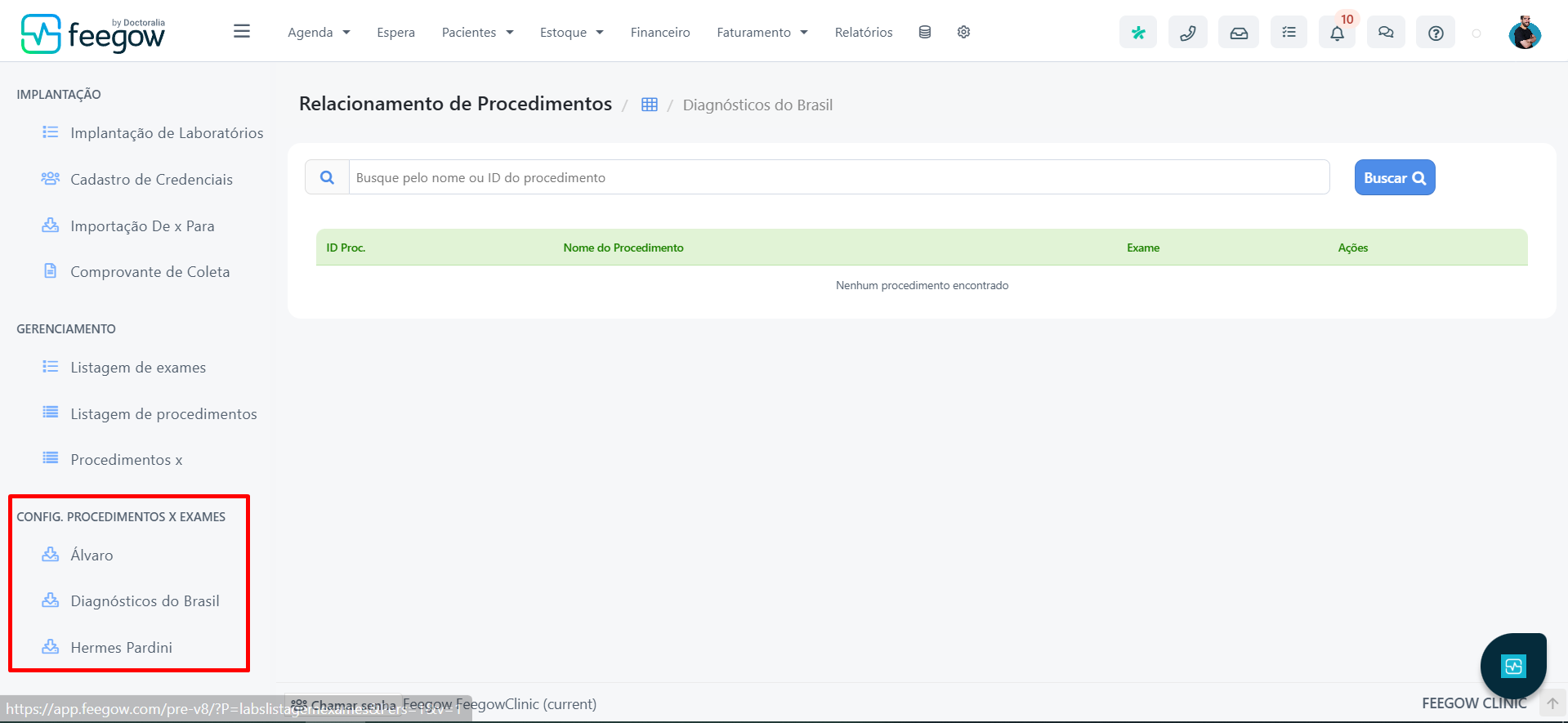Select Diagnósticos do Brasil in sidebar
The width and height of the screenshot is (1568, 723).
pyautogui.click(x=145, y=601)
